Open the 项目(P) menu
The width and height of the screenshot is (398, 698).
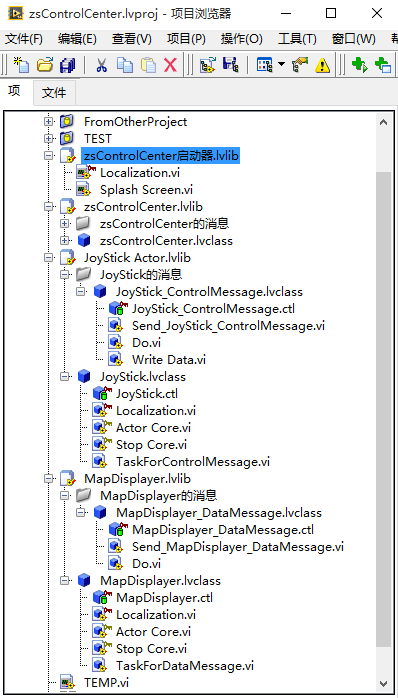(186, 39)
